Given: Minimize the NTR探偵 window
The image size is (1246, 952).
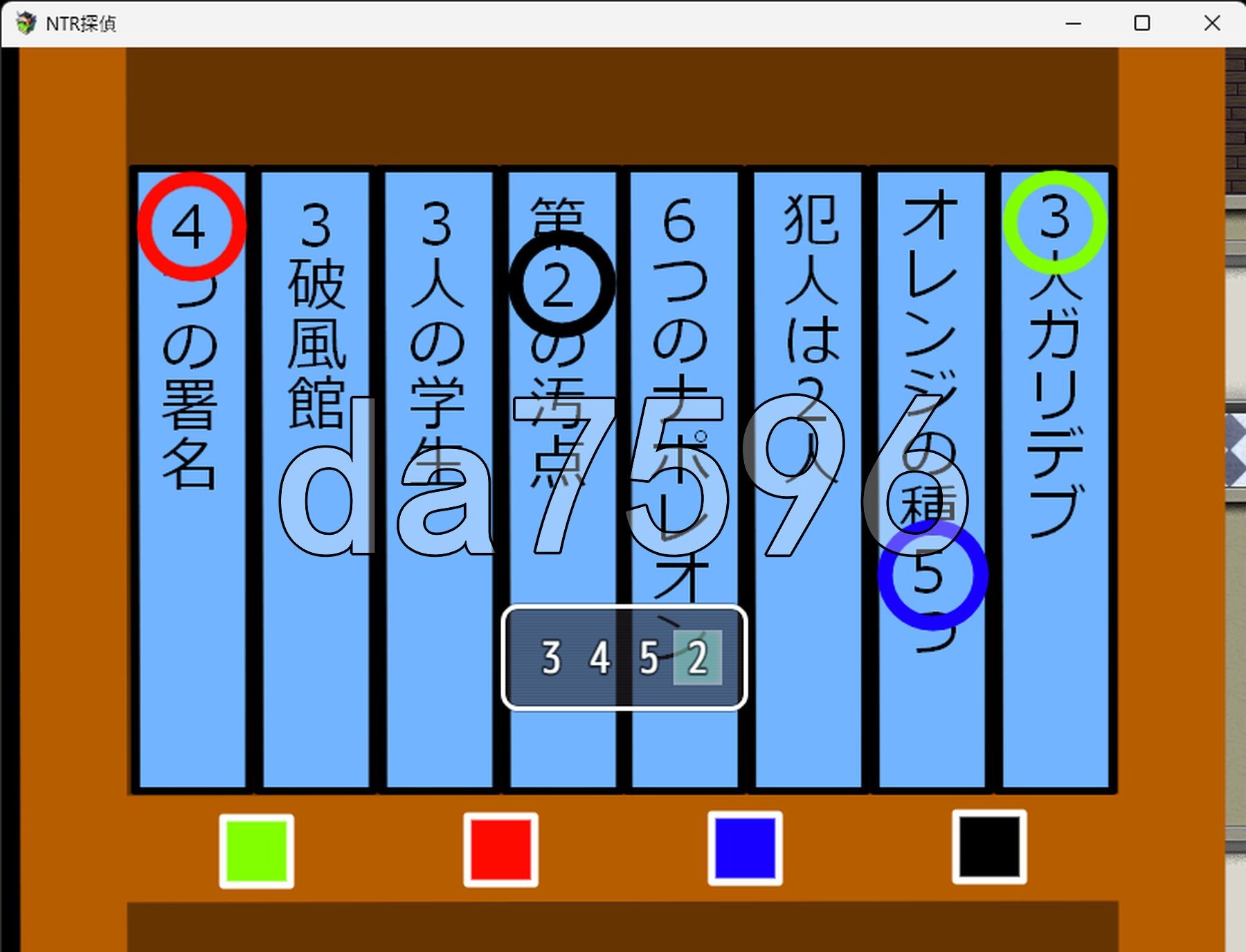Looking at the screenshot, I should coord(1073,24).
